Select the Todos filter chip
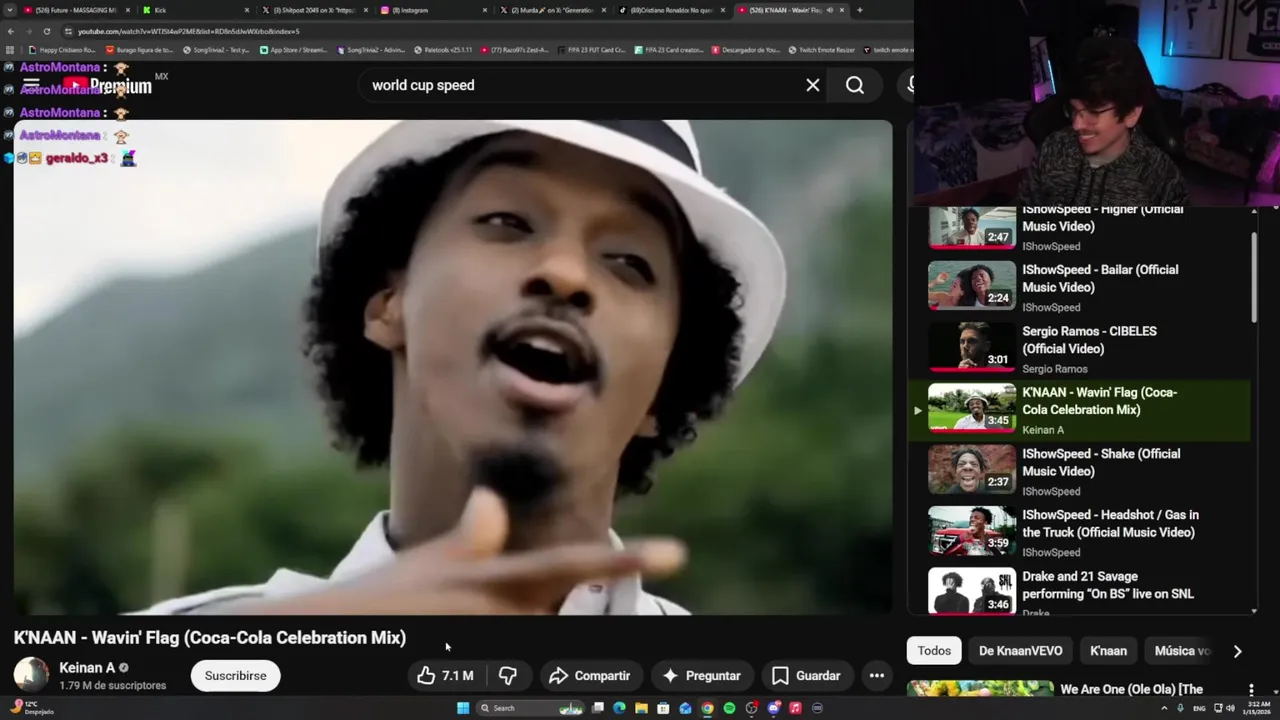 click(934, 651)
